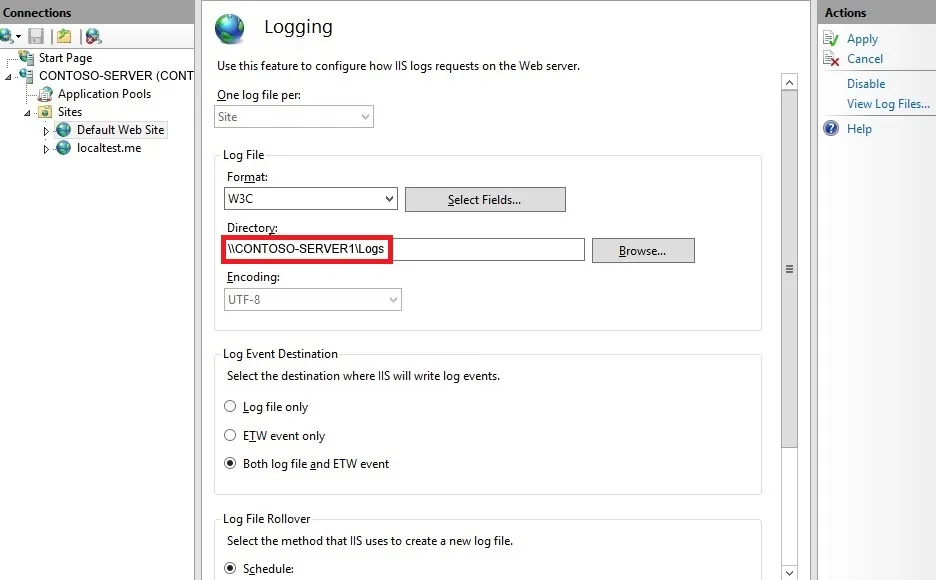Select Default Web Site tree item
Viewport: 936px width, 580px height.
click(x=121, y=129)
